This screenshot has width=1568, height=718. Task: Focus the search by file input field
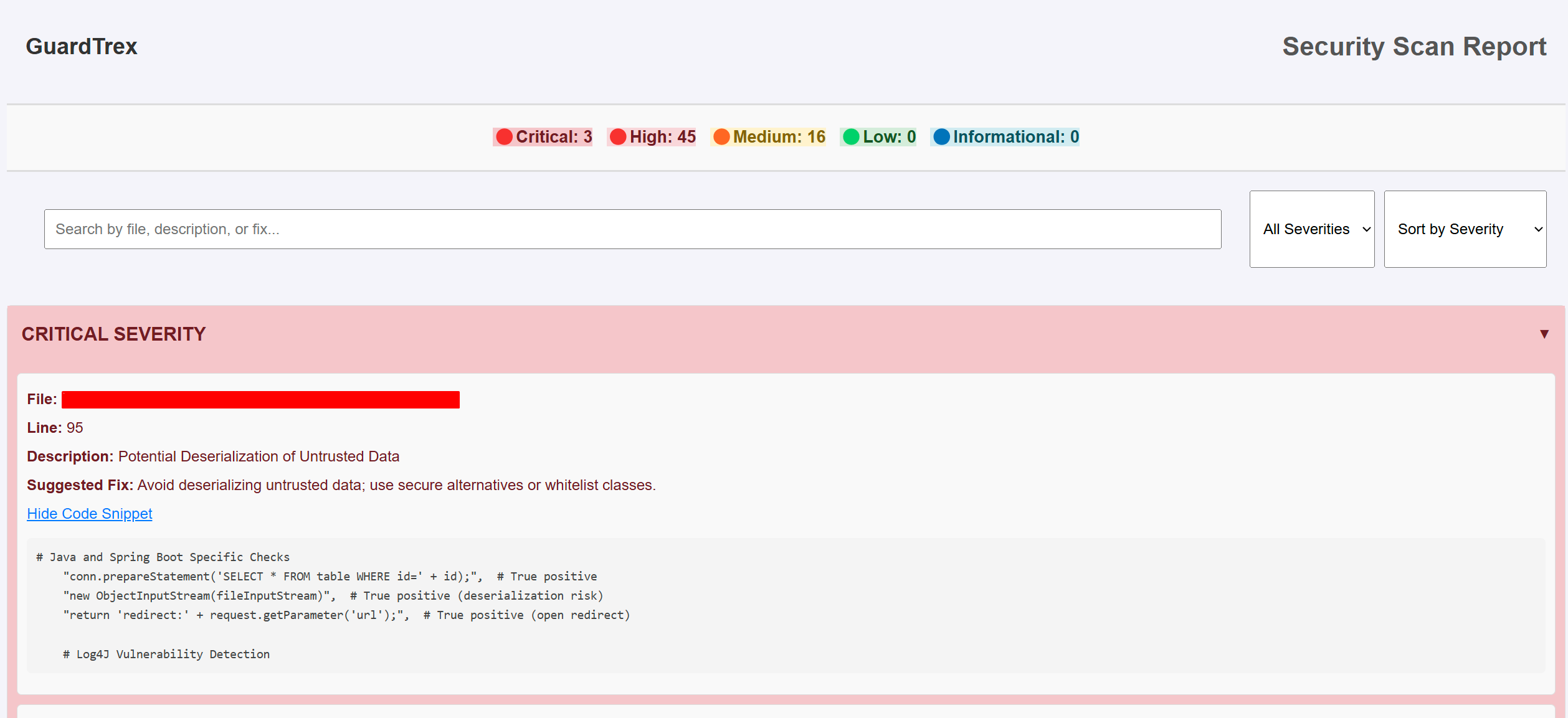coord(632,229)
